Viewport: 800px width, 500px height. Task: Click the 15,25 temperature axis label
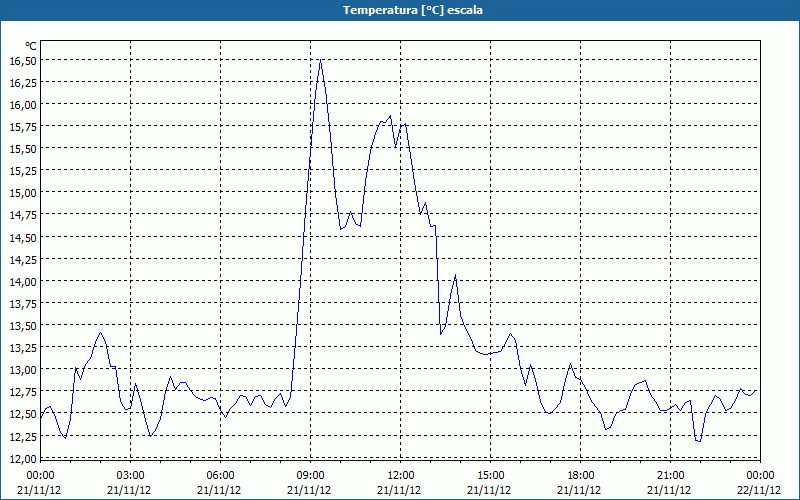coord(23,170)
